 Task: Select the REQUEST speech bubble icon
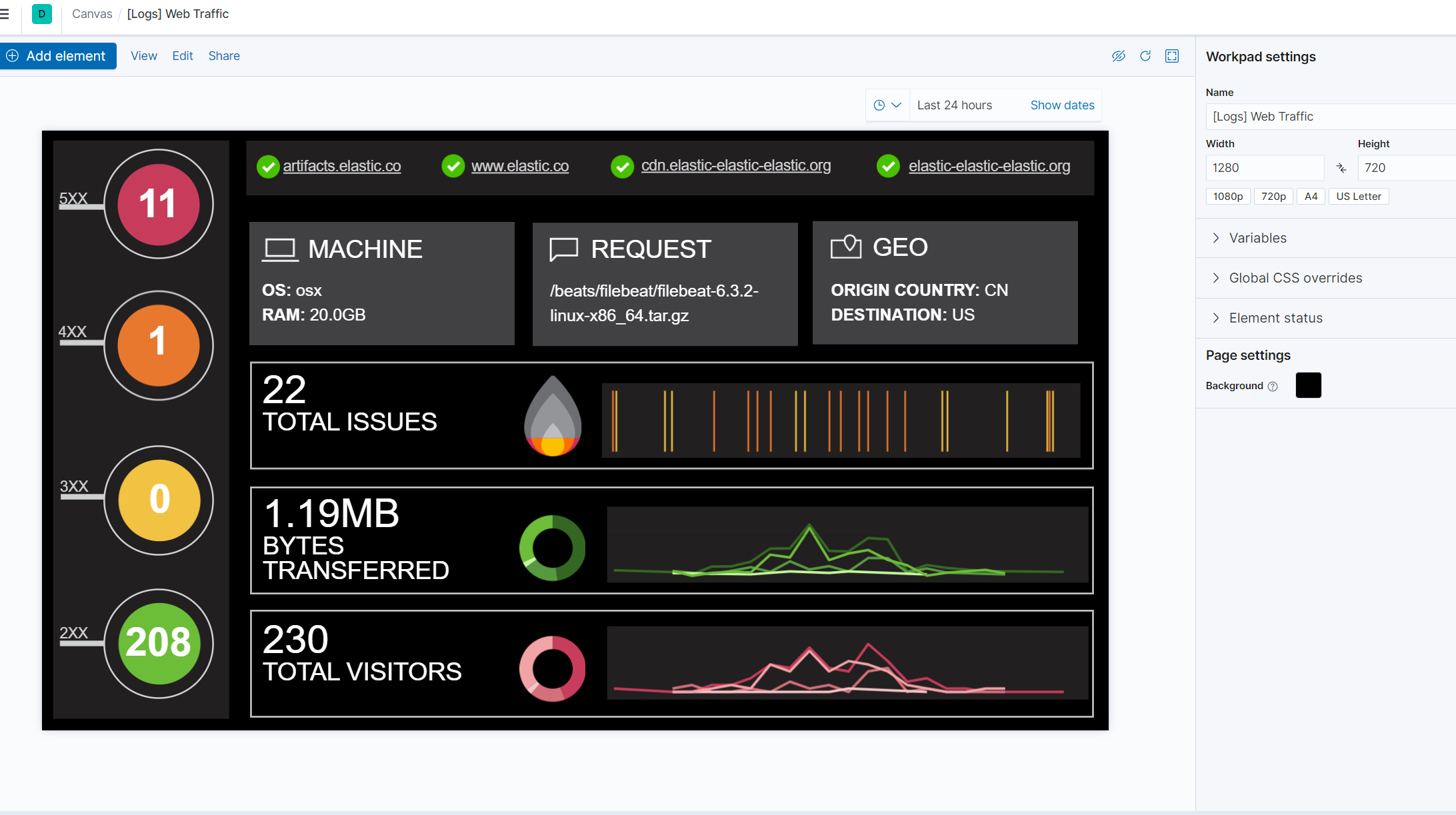[563, 249]
